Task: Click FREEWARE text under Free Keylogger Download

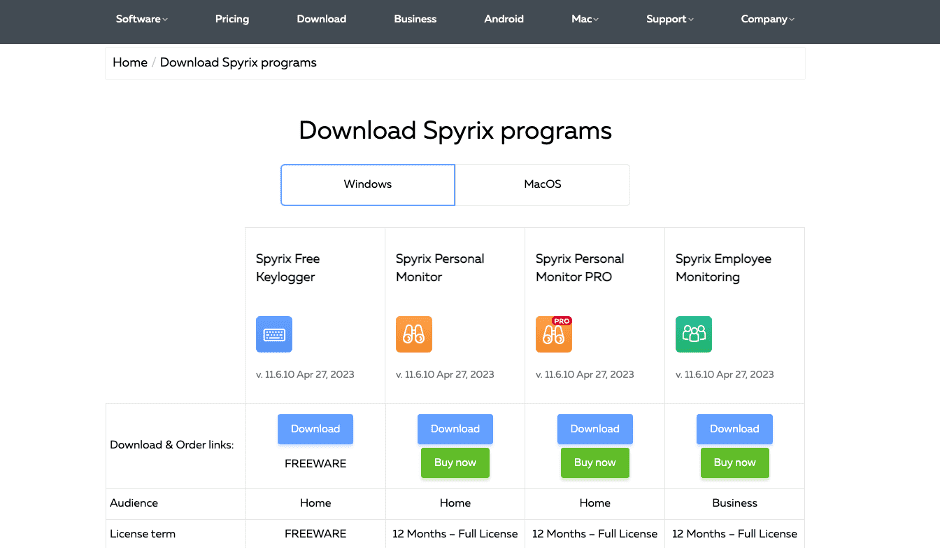Action: pos(315,464)
